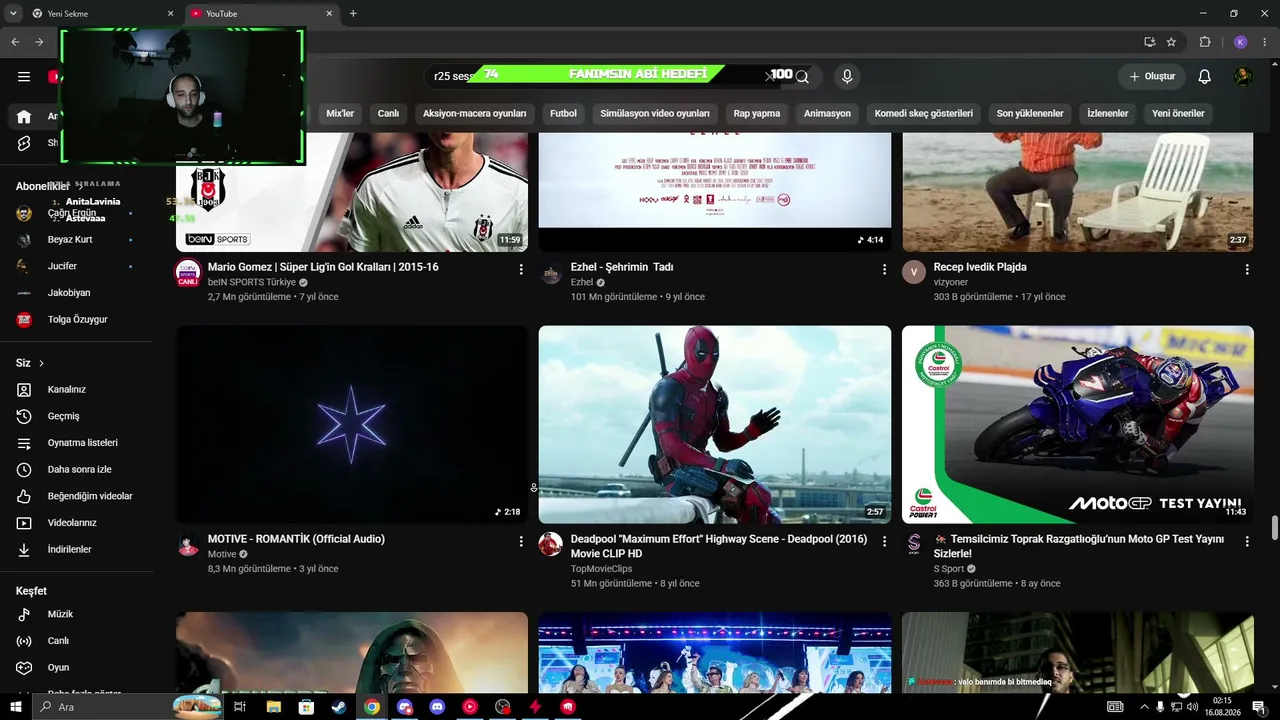The width and height of the screenshot is (1280, 720).
Task: Play the MOTIVE - ROMANTİK star thumbnail
Action: click(352, 424)
